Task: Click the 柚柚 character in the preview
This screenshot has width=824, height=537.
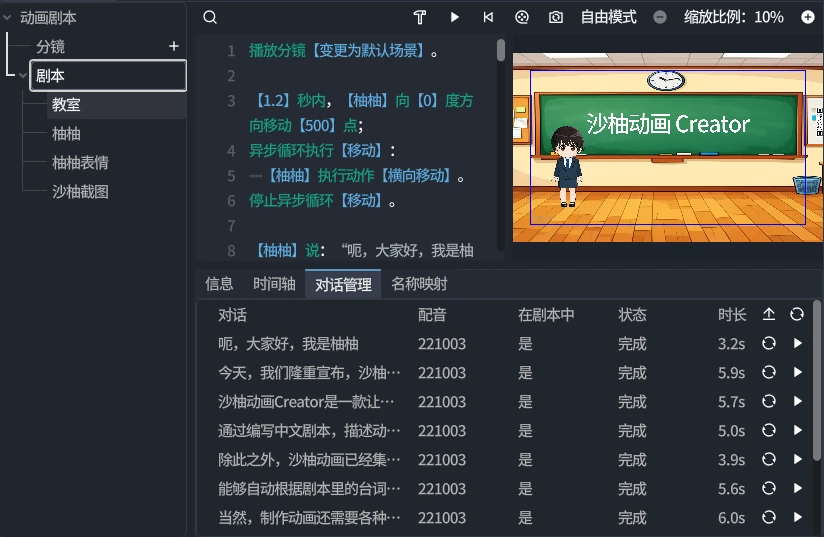Action: tap(567, 166)
